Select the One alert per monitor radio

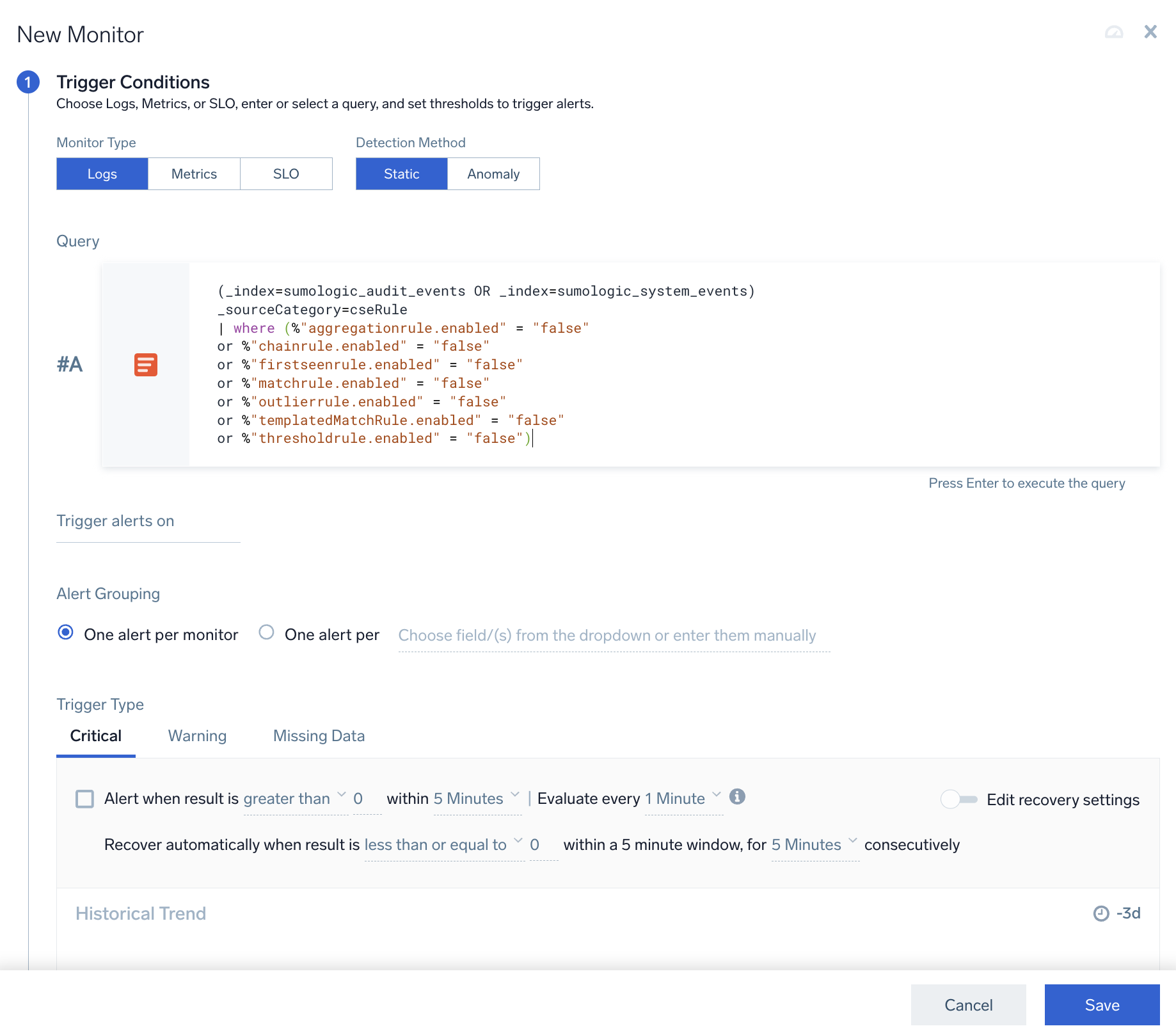pyautogui.click(x=66, y=634)
